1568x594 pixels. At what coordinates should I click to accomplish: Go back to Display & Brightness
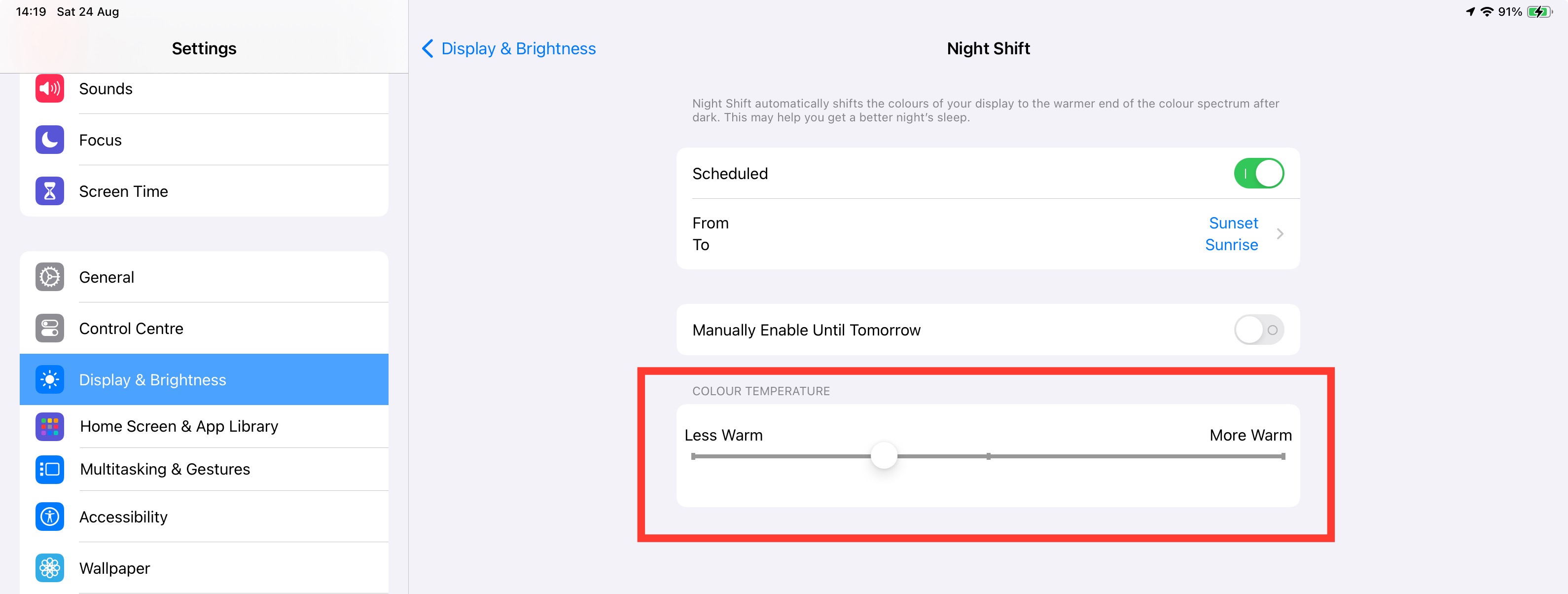pyautogui.click(x=508, y=49)
